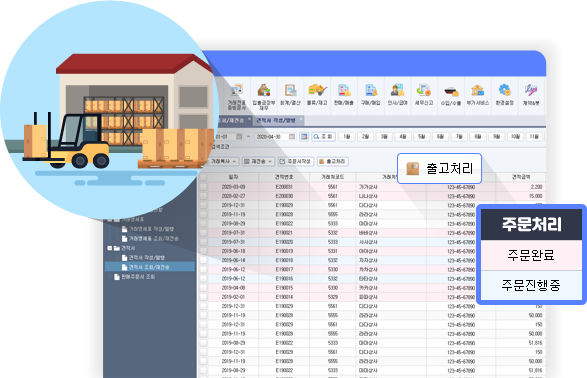
Task: Check the row dated 2019-02-01
Action: pos(203,297)
